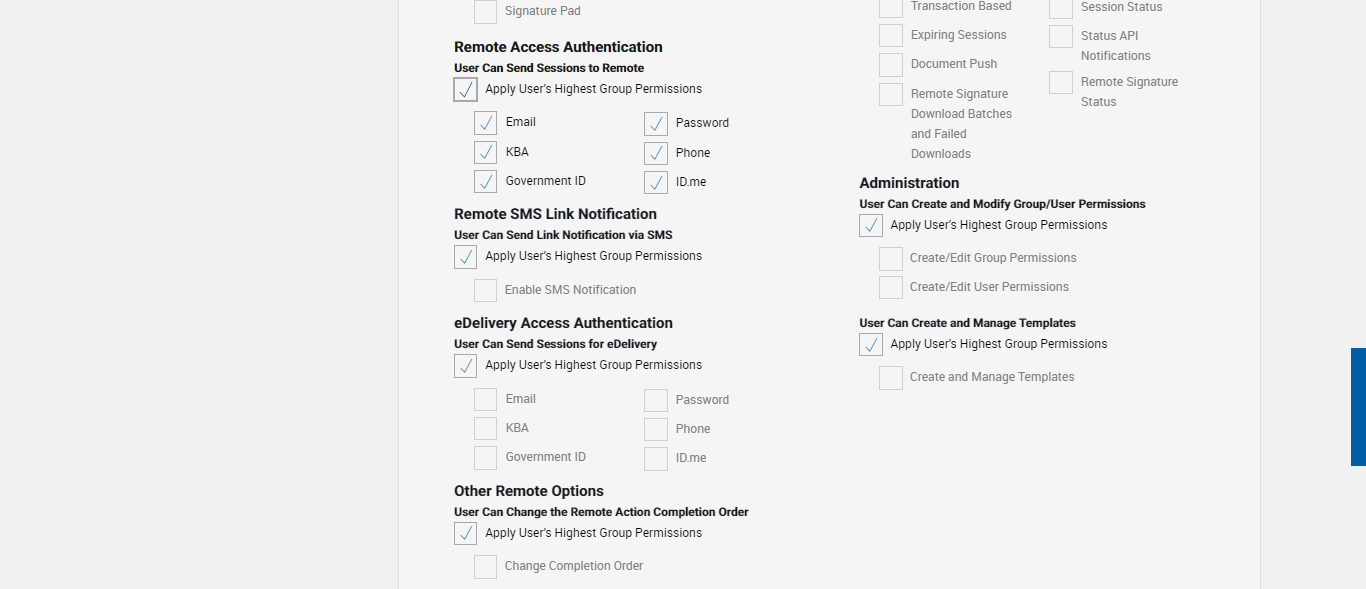Screen dimensions: 1366x589
Task: Check Create/Edit User Permissions
Action: pyautogui.click(x=891, y=288)
